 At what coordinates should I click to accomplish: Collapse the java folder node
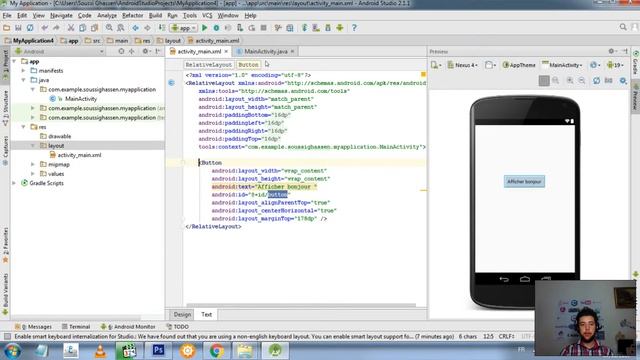point(24,80)
